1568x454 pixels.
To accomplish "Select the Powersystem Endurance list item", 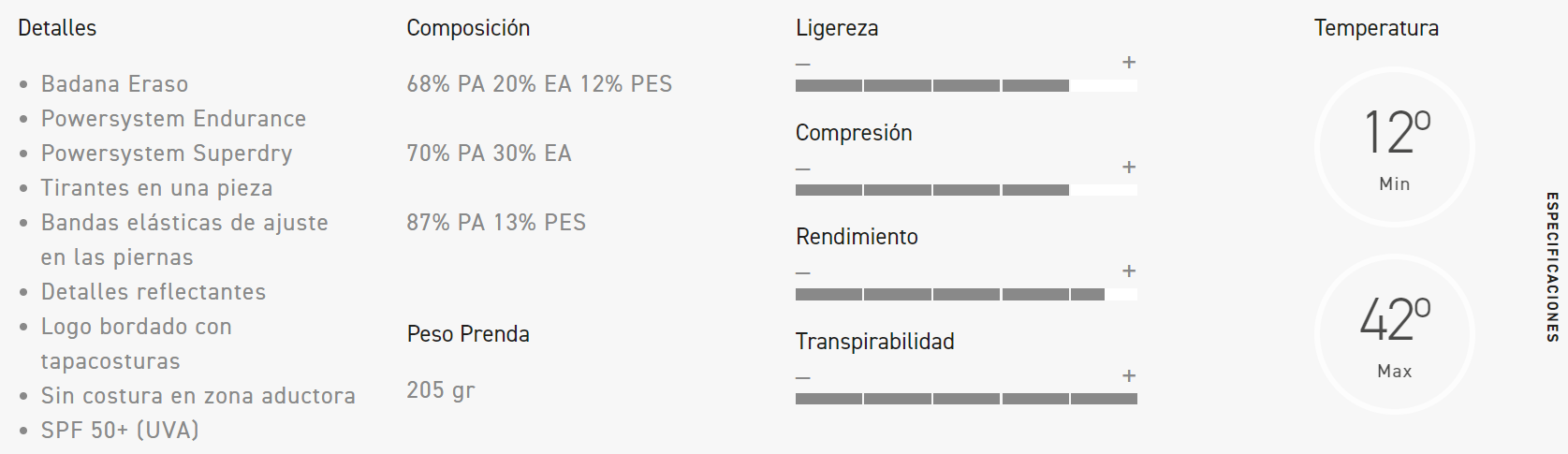I will pyautogui.click(x=173, y=119).
